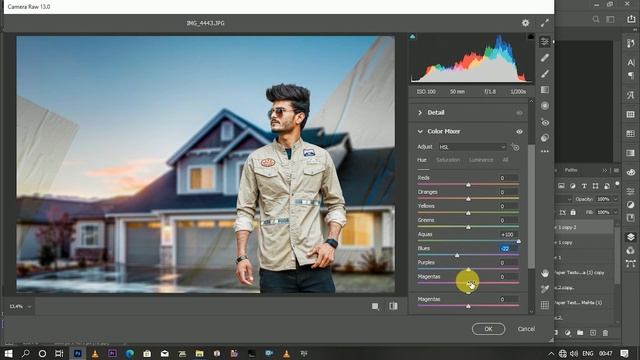Open the three-dot more settings menu

[x=544, y=151]
